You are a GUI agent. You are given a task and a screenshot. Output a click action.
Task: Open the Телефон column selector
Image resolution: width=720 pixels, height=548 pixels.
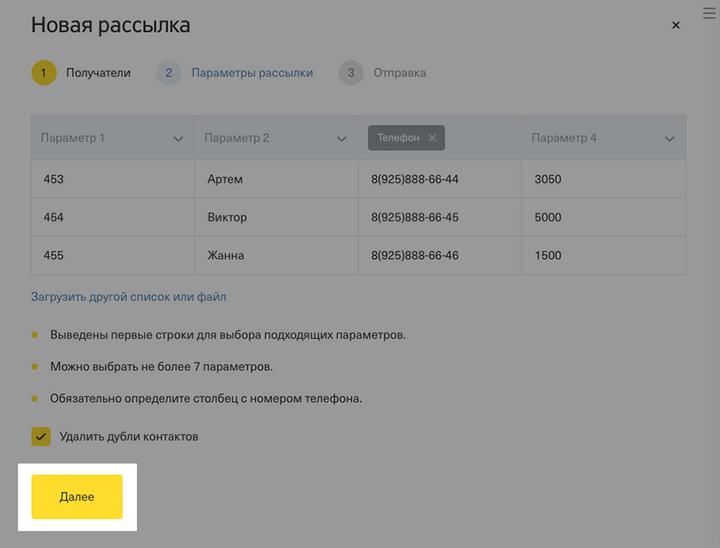pos(399,138)
